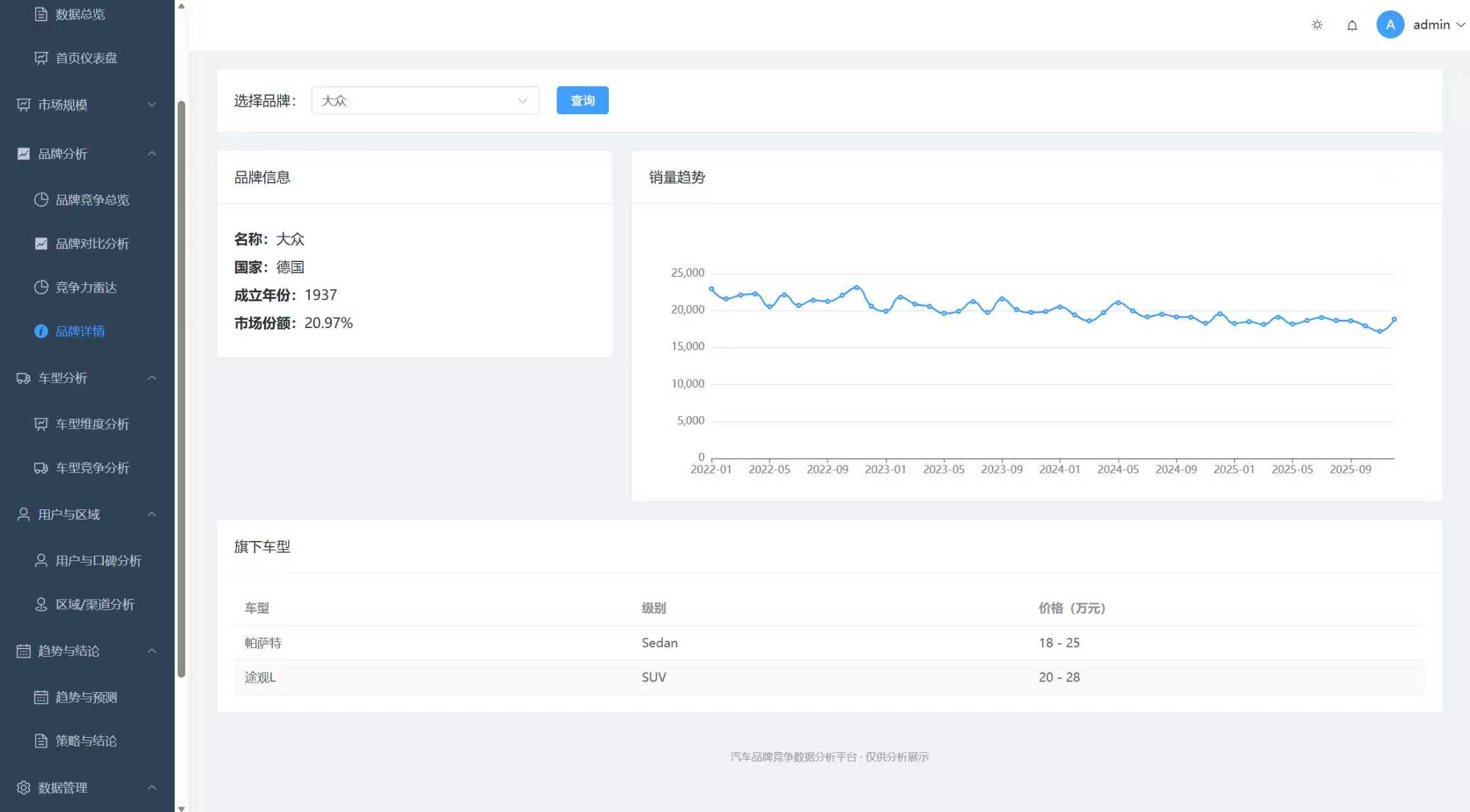1470x812 pixels.
Task: Click the 2022-01 data point on chart
Action: click(x=712, y=289)
